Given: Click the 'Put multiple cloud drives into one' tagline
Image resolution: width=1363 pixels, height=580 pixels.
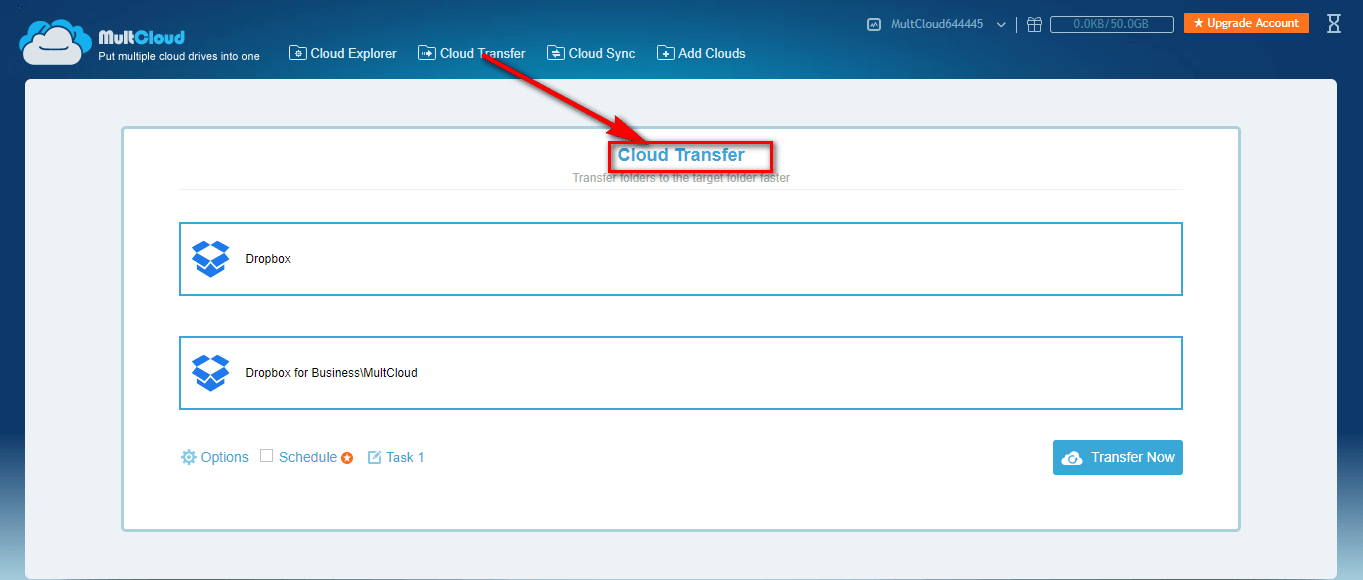Looking at the screenshot, I should 179,56.
